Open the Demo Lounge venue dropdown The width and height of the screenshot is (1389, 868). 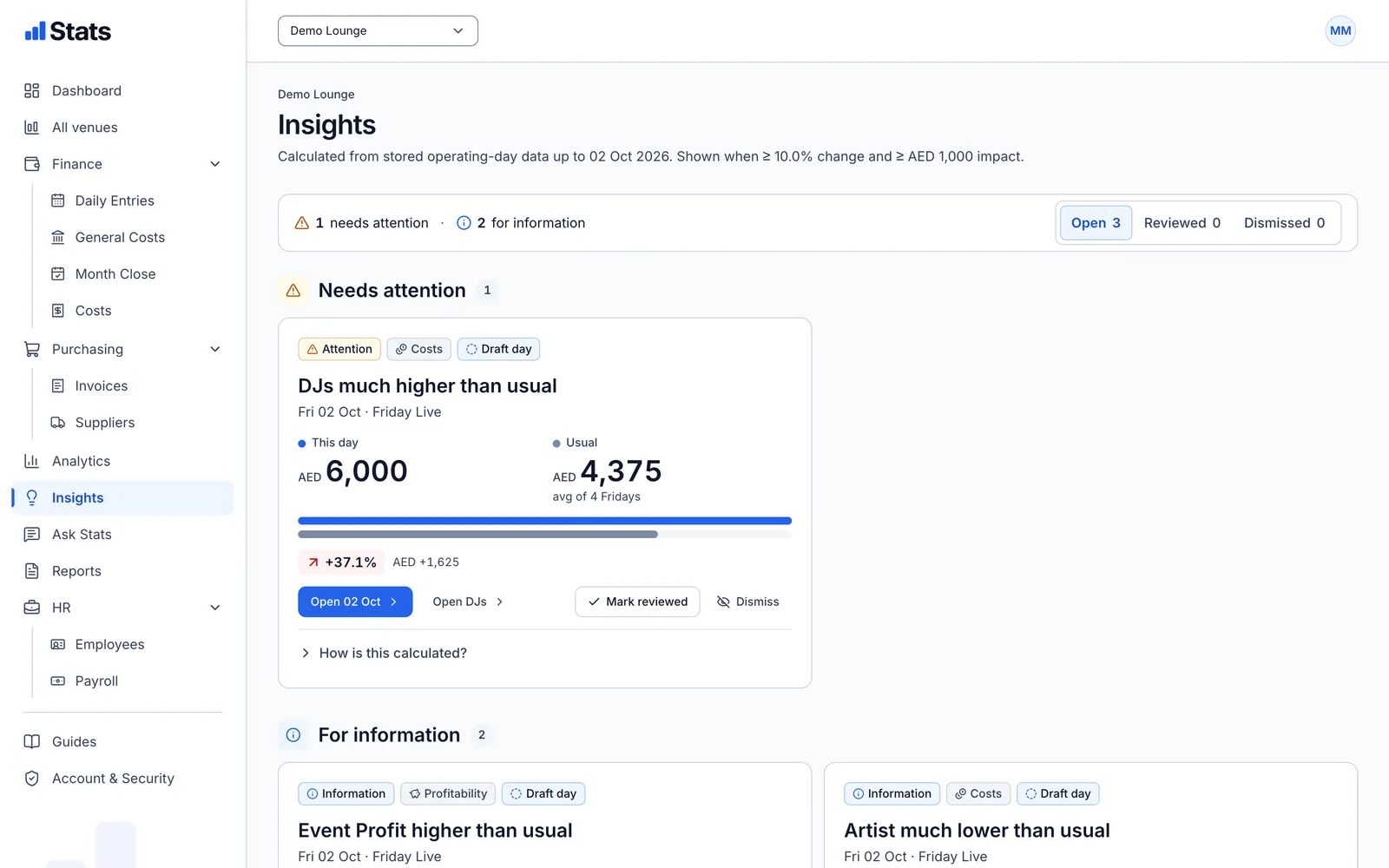[378, 30]
